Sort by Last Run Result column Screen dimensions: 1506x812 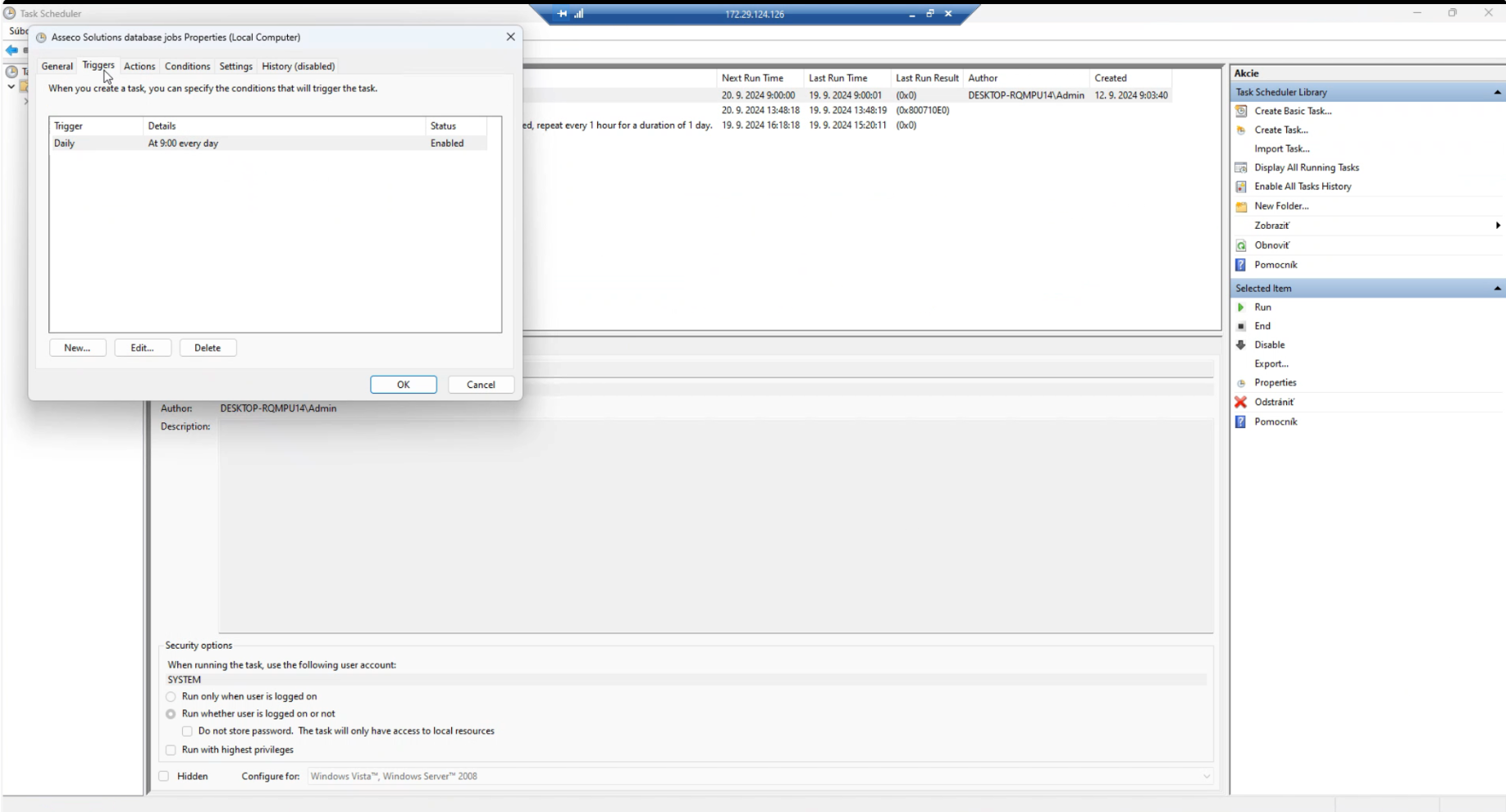pos(927,78)
